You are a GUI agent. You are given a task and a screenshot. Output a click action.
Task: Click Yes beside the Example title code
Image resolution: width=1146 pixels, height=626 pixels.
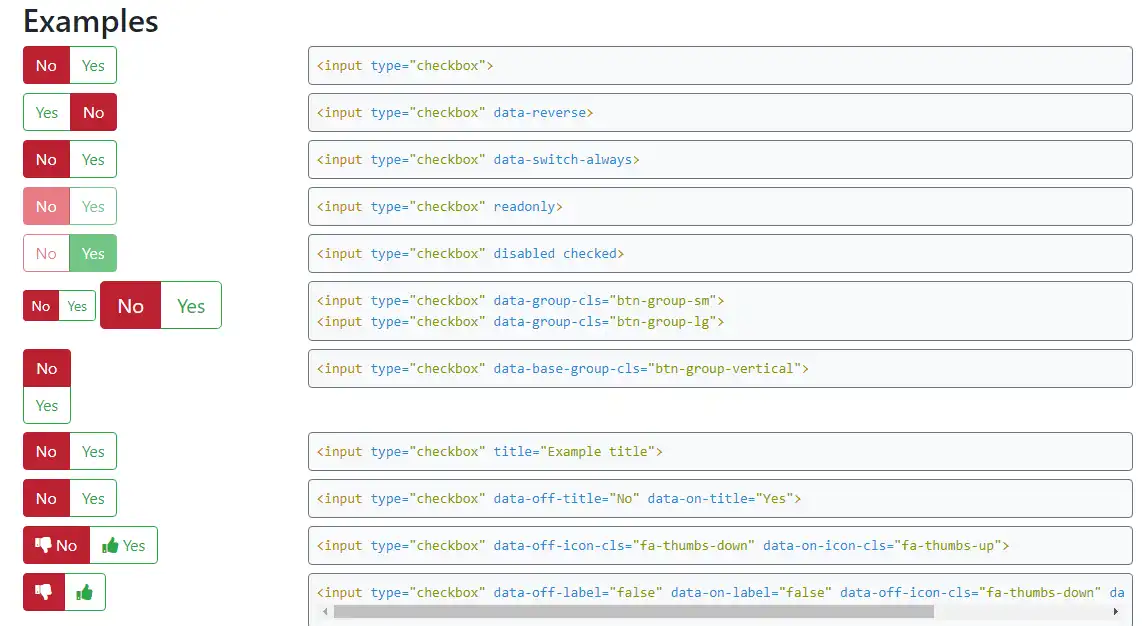[x=93, y=452]
